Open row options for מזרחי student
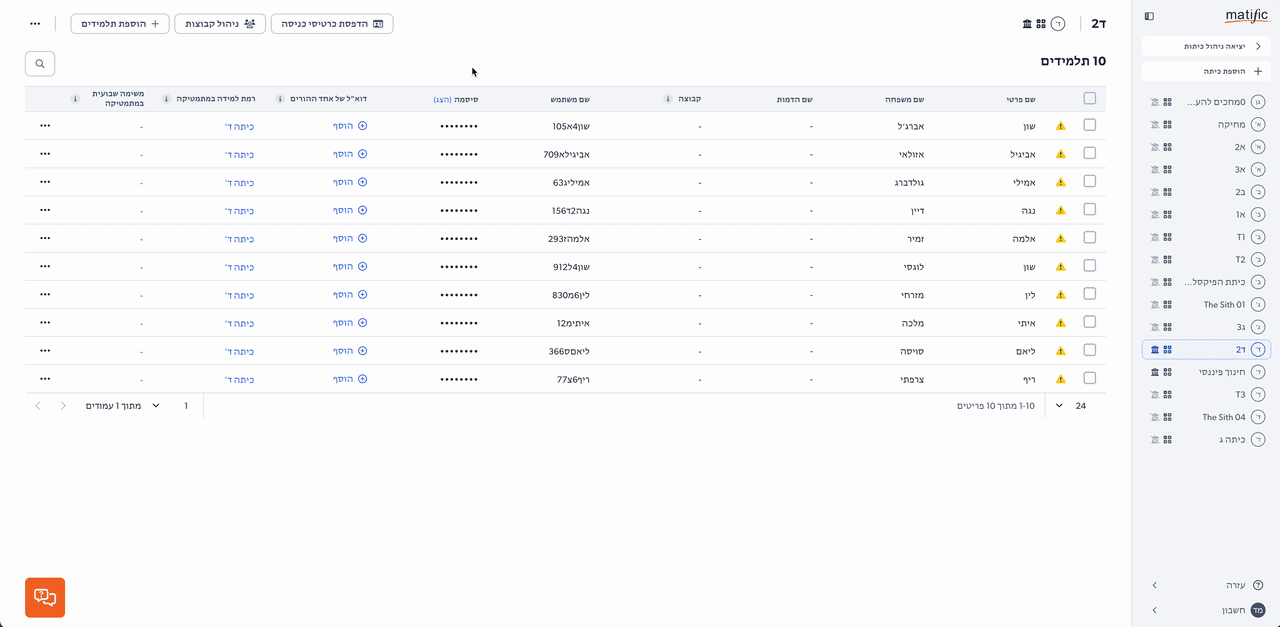Viewport: 1280px width, 627px height. pyautogui.click(x=45, y=295)
